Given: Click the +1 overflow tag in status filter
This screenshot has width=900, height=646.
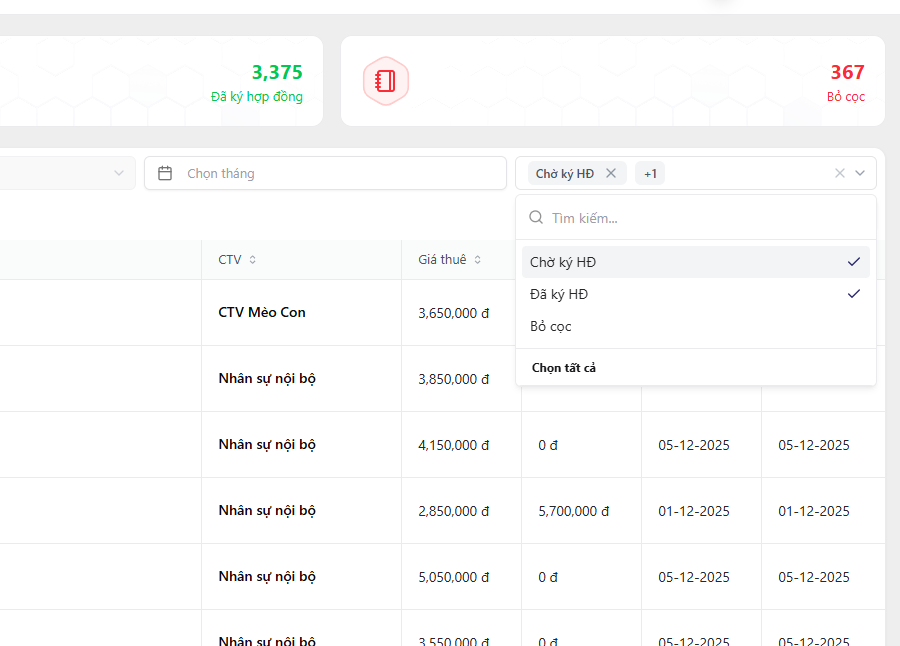Looking at the screenshot, I should coord(650,173).
